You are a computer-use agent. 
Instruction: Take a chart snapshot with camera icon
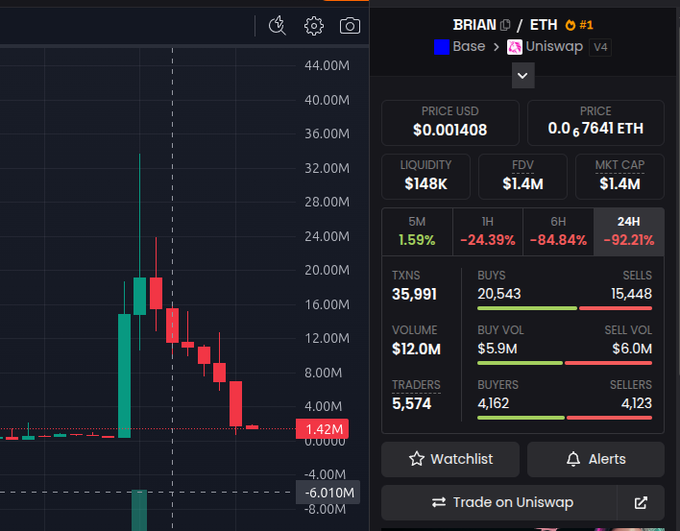pyautogui.click(x=350, y=26)
